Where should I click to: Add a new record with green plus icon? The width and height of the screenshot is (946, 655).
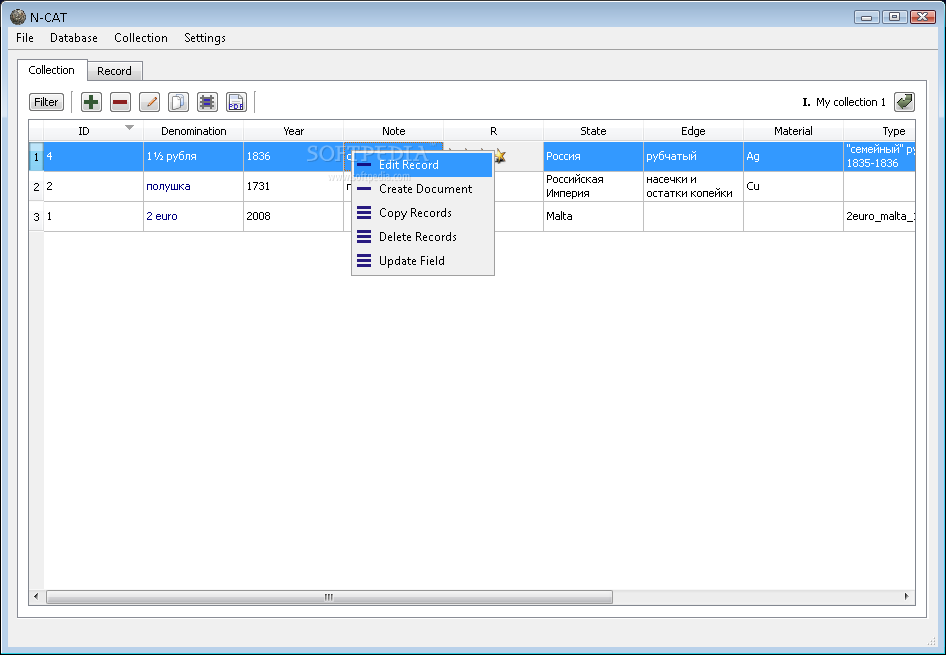tap(91, 102)
